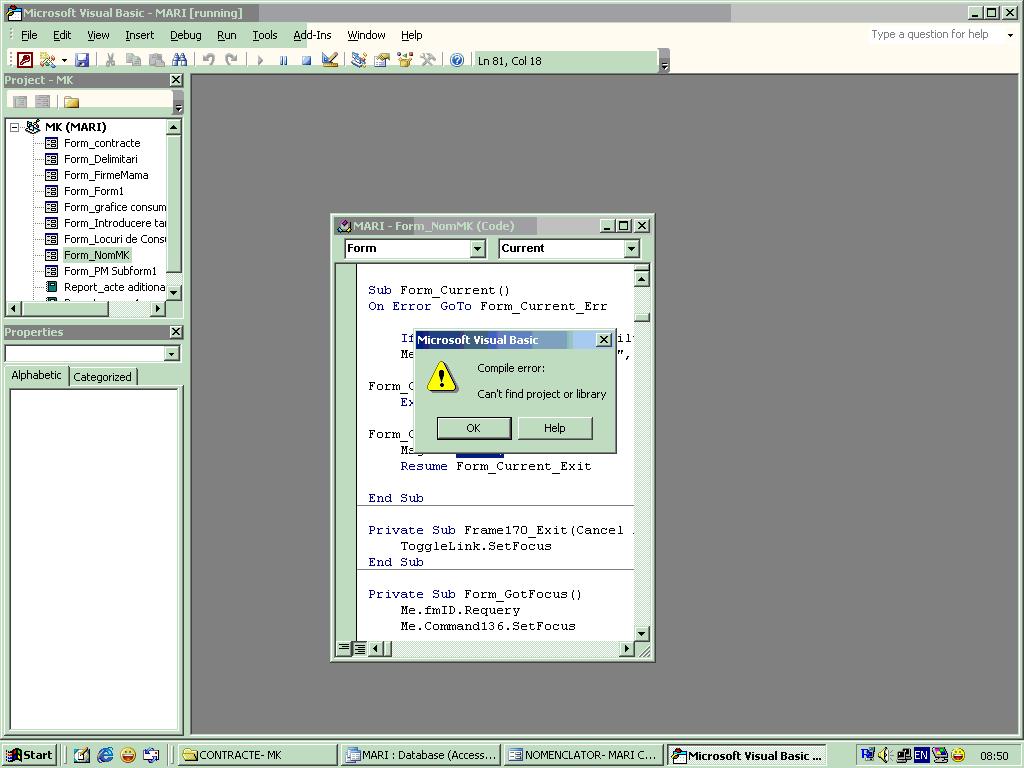Screen dimensions: 1024x768
Task: Select Form_Delimitari in the project tree
Action: pyautogui.click(x=101, y=159)
